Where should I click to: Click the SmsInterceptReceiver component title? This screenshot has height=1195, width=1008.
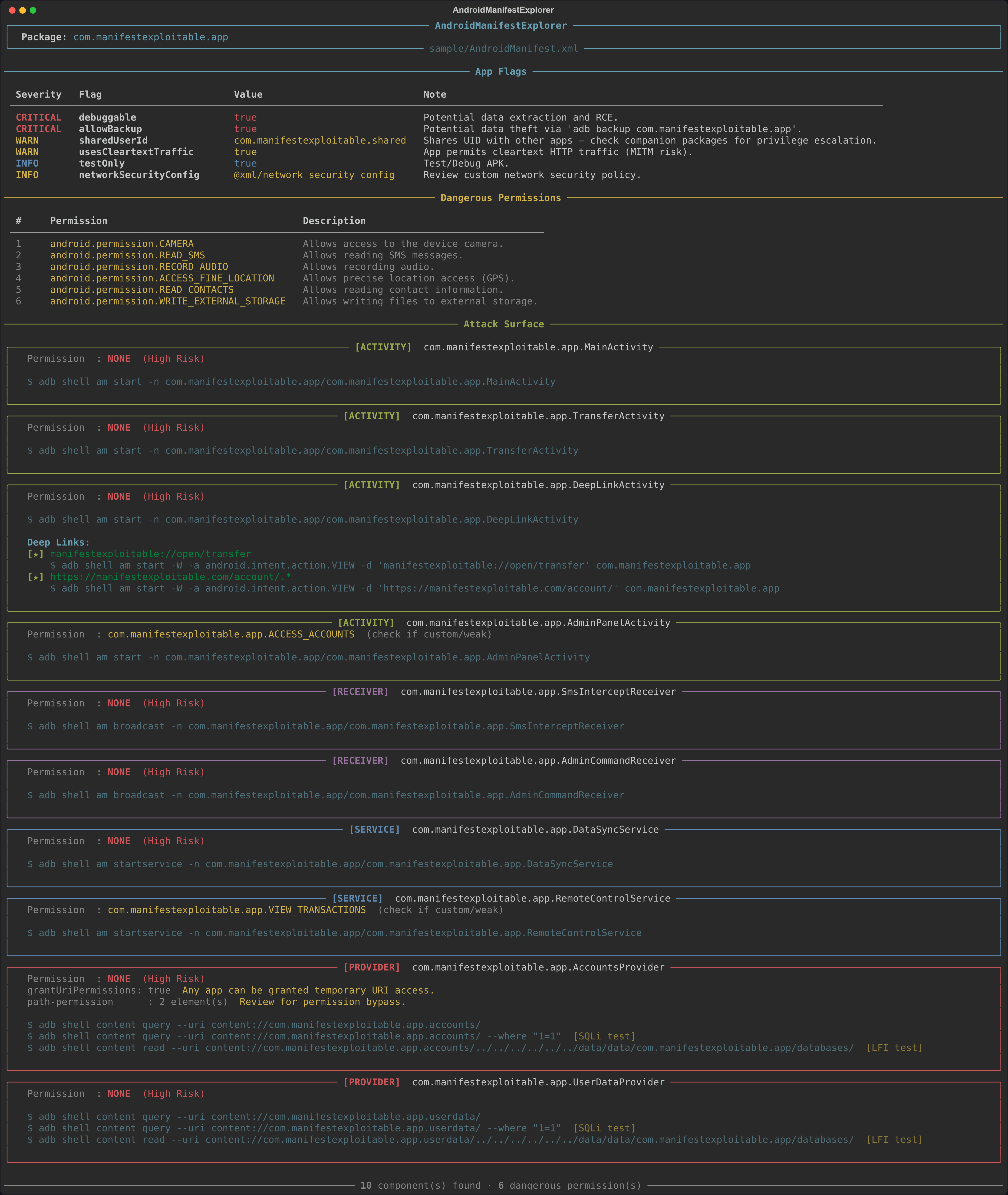538,692
